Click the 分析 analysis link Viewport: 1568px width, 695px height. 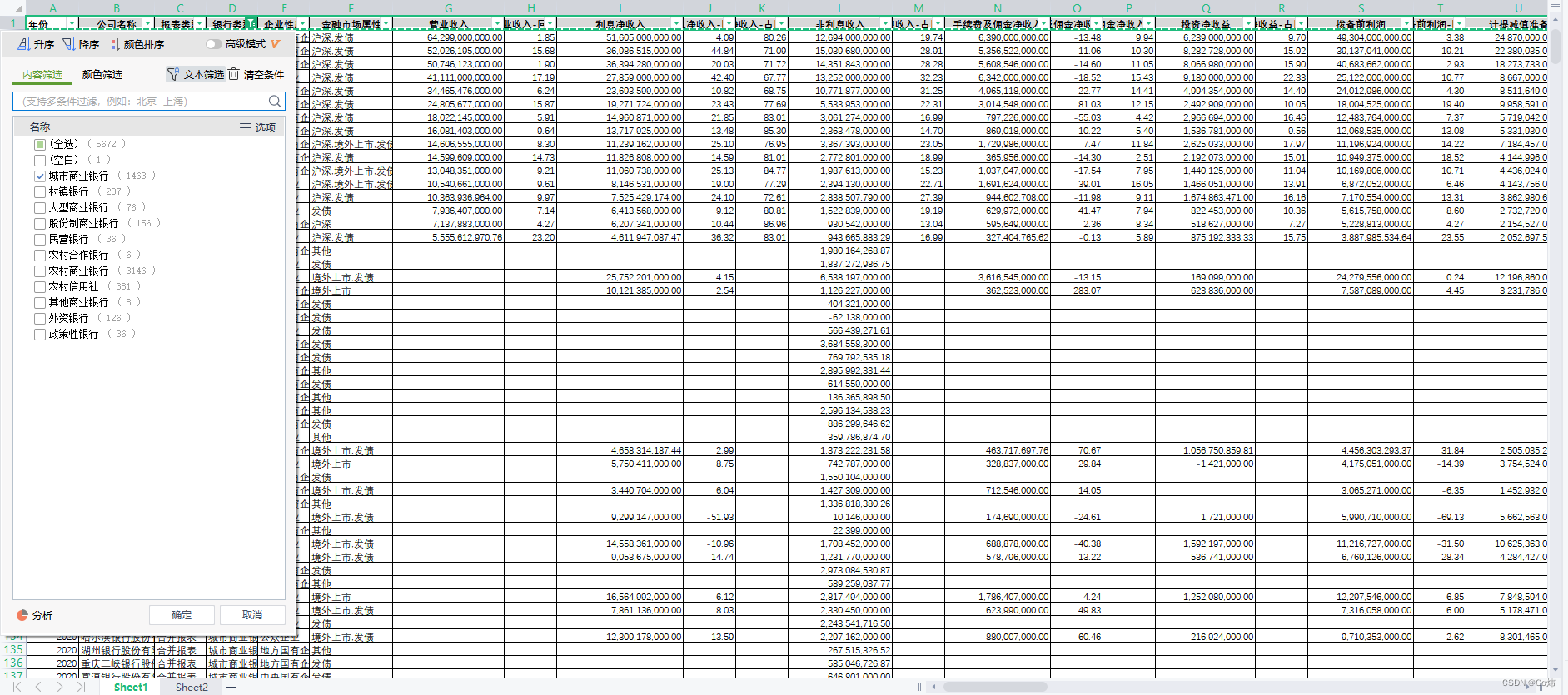coord(42,615)
